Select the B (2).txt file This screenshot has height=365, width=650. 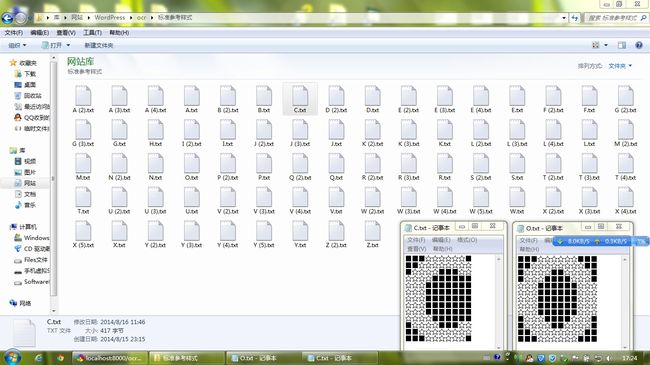[x=228, y=100]
